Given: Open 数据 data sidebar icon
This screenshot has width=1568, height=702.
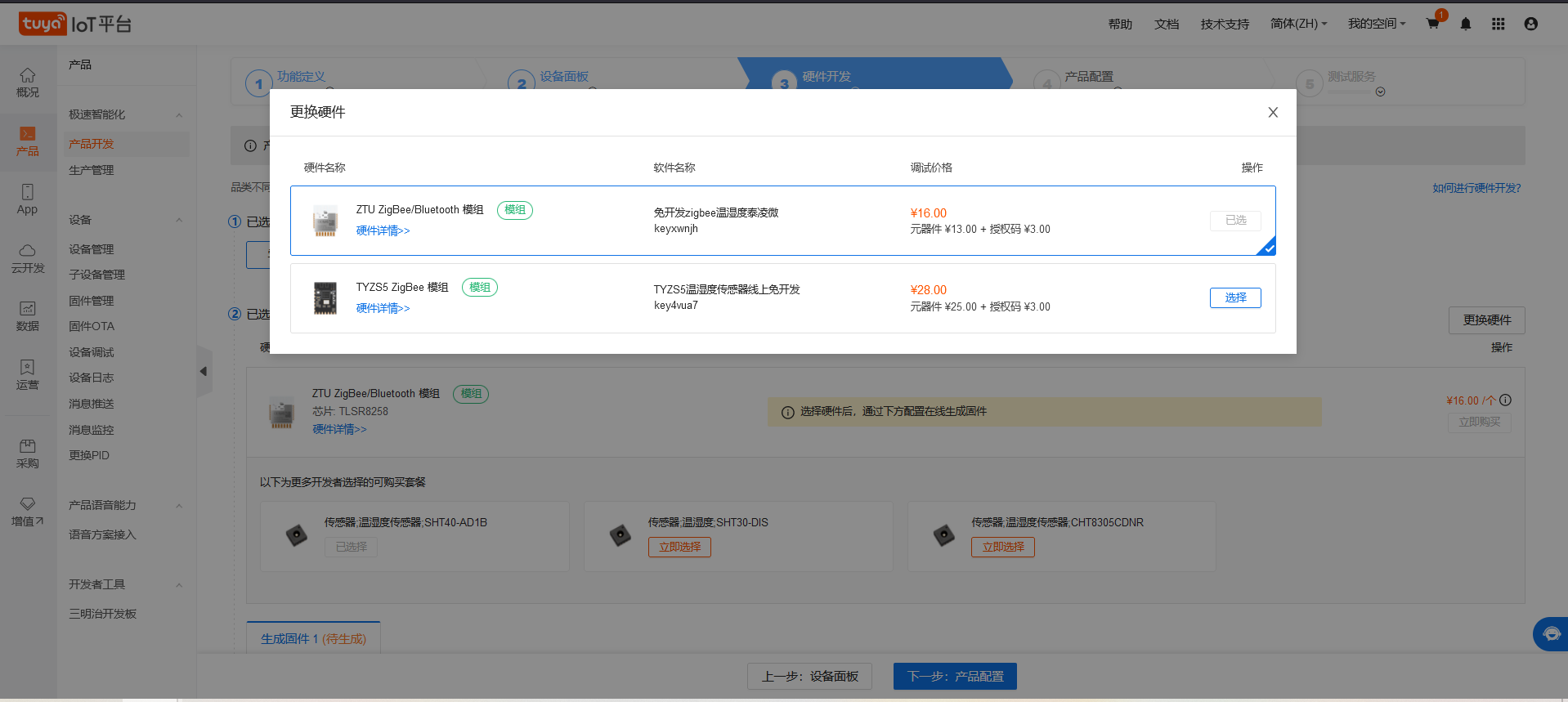Looking at the screenshot, I should point(28,316).
